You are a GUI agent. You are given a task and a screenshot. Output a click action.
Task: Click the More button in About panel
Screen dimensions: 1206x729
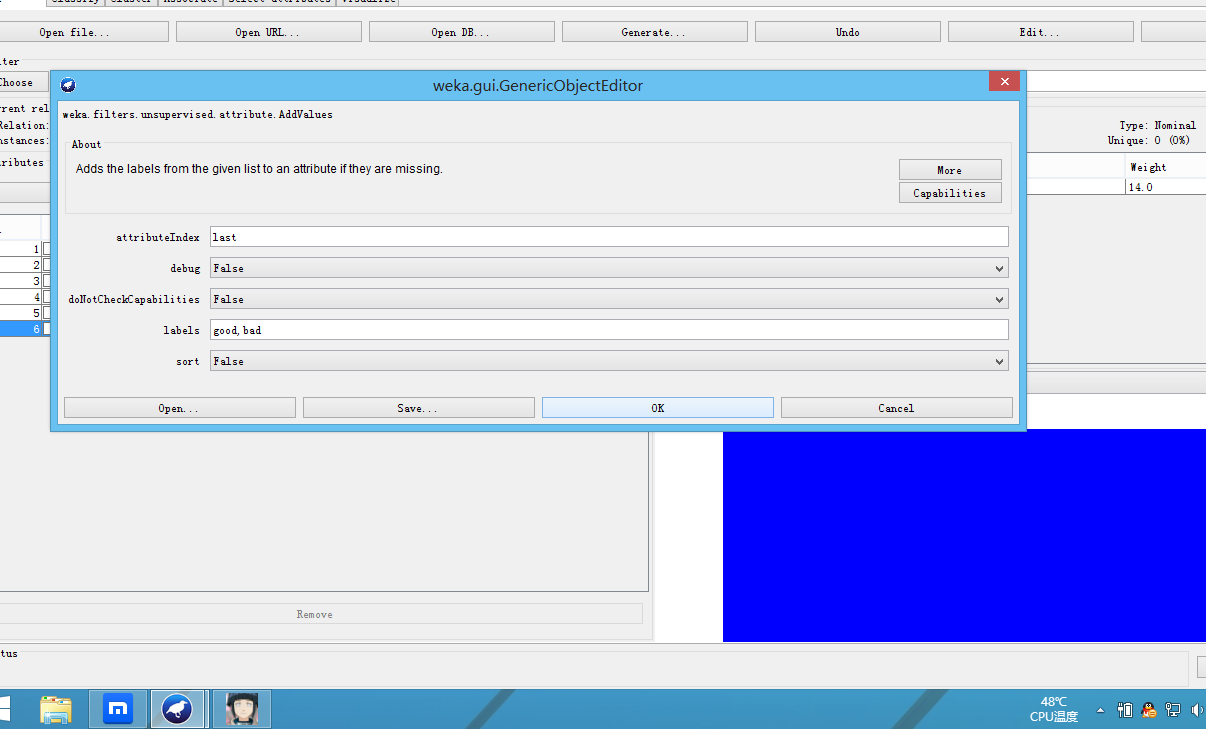(x=950, y=170)
